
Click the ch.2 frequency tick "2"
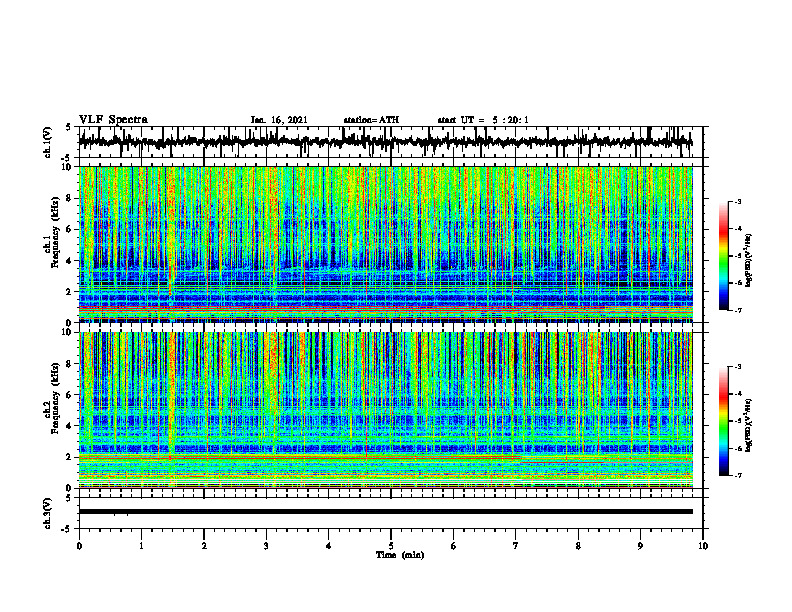click(x=69, y=457)
